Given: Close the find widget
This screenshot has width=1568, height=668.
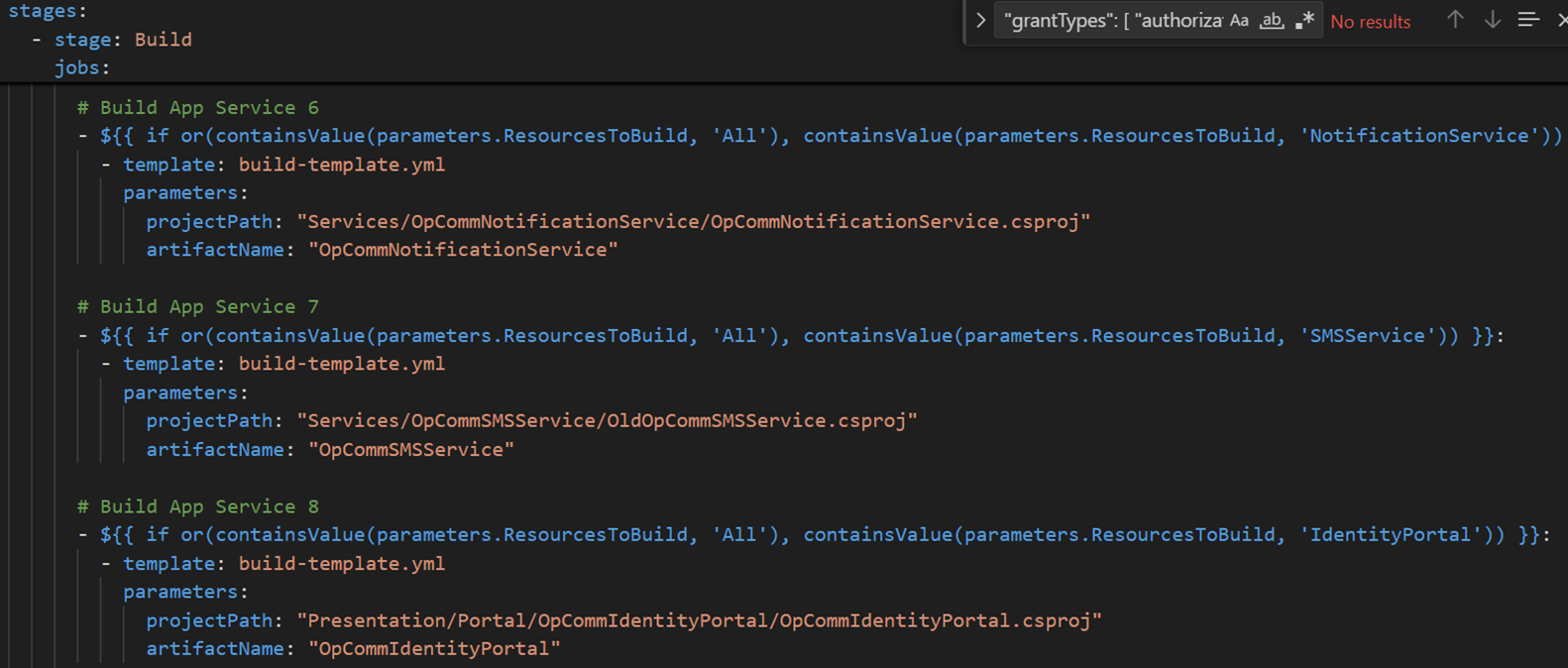Looking at the screenshot, I should click(1561, 20).
